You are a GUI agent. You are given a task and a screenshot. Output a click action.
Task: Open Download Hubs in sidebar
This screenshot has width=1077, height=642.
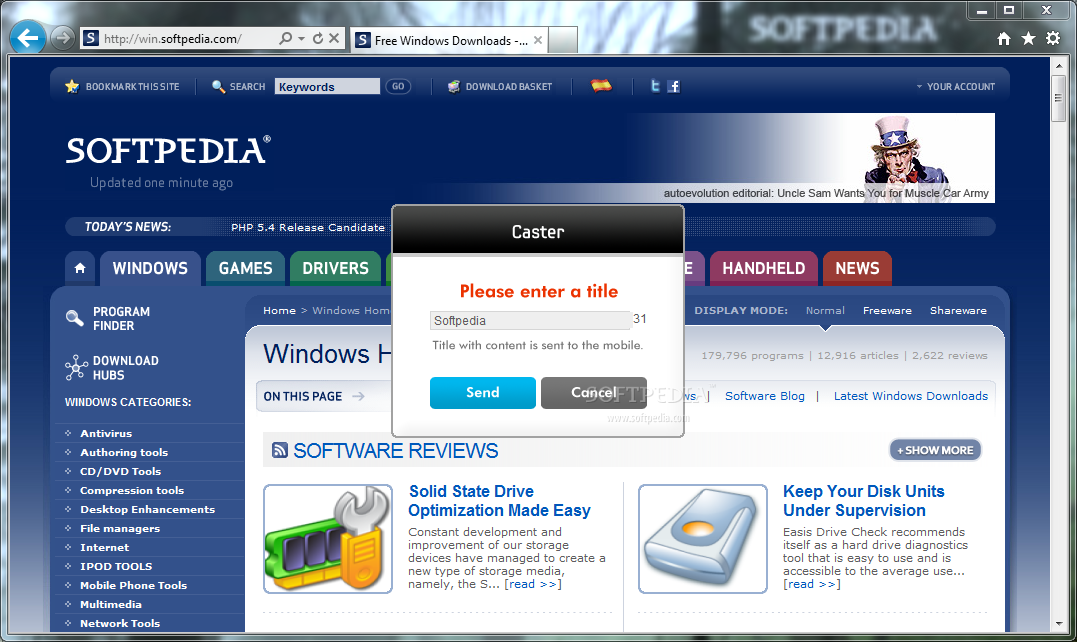tap(112, 368)
